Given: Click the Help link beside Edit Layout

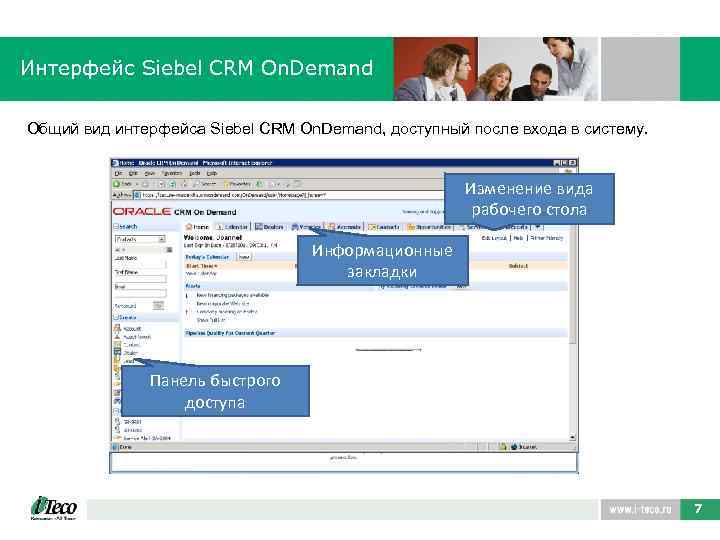Looking at the screenshot, I should click(518, 238).
